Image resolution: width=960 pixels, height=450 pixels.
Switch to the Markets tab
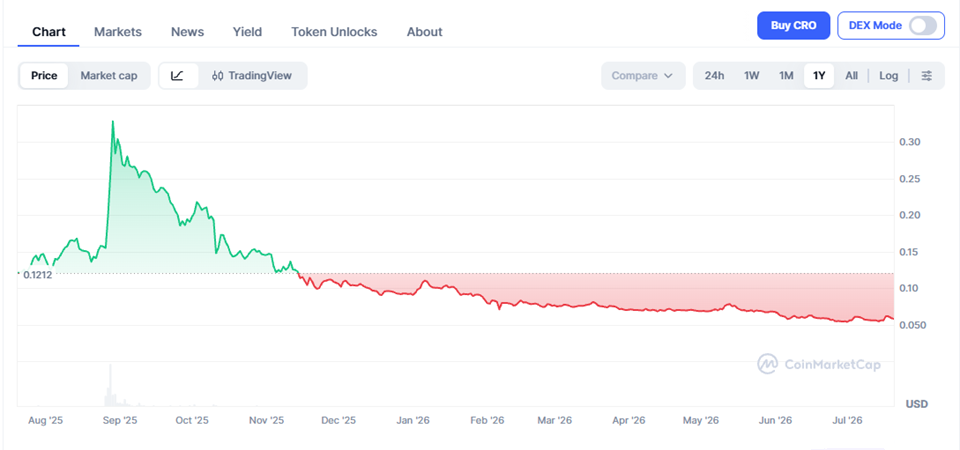click(x=118, y=32)
